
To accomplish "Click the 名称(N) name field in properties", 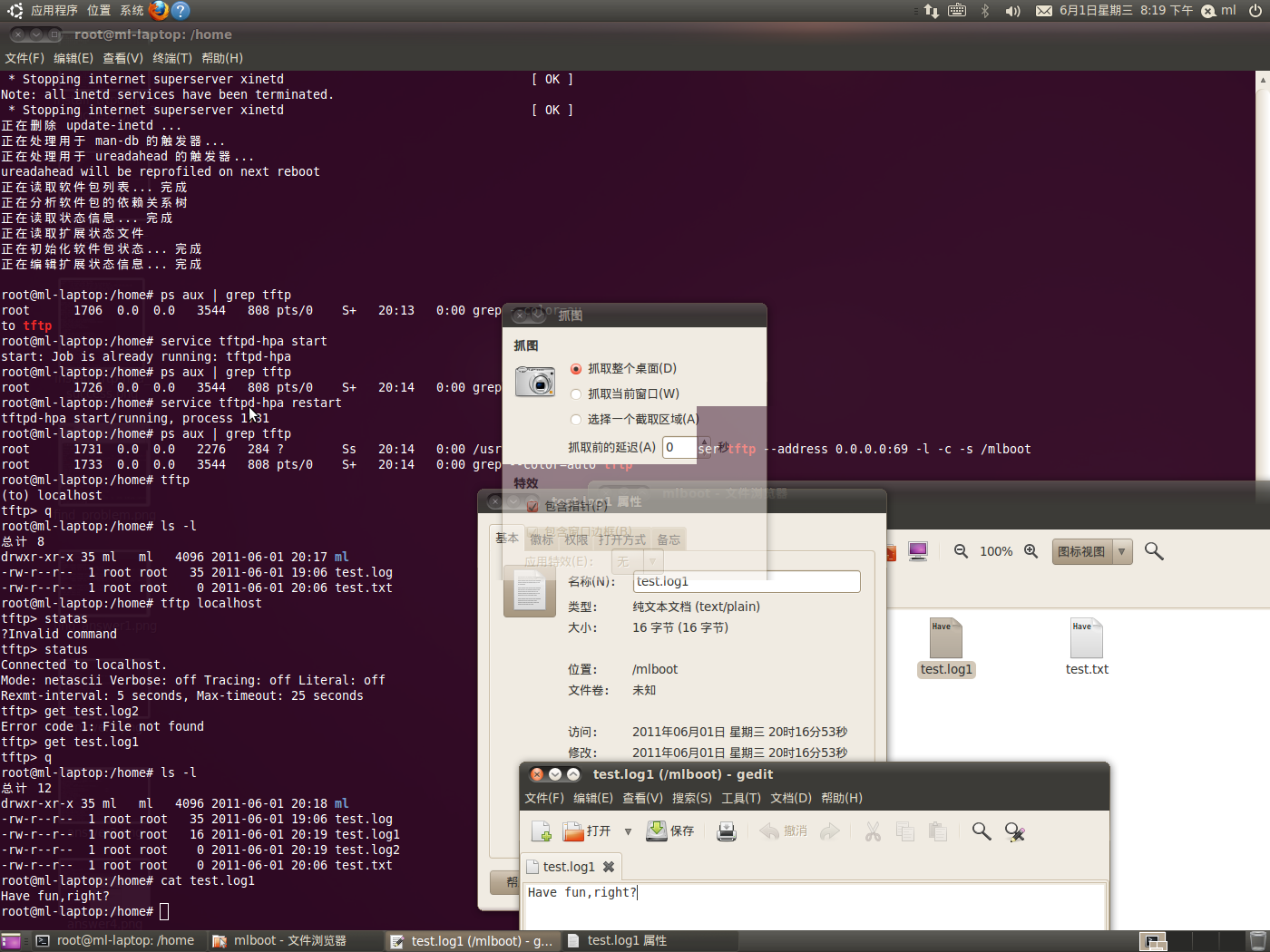I will (747, 582).
